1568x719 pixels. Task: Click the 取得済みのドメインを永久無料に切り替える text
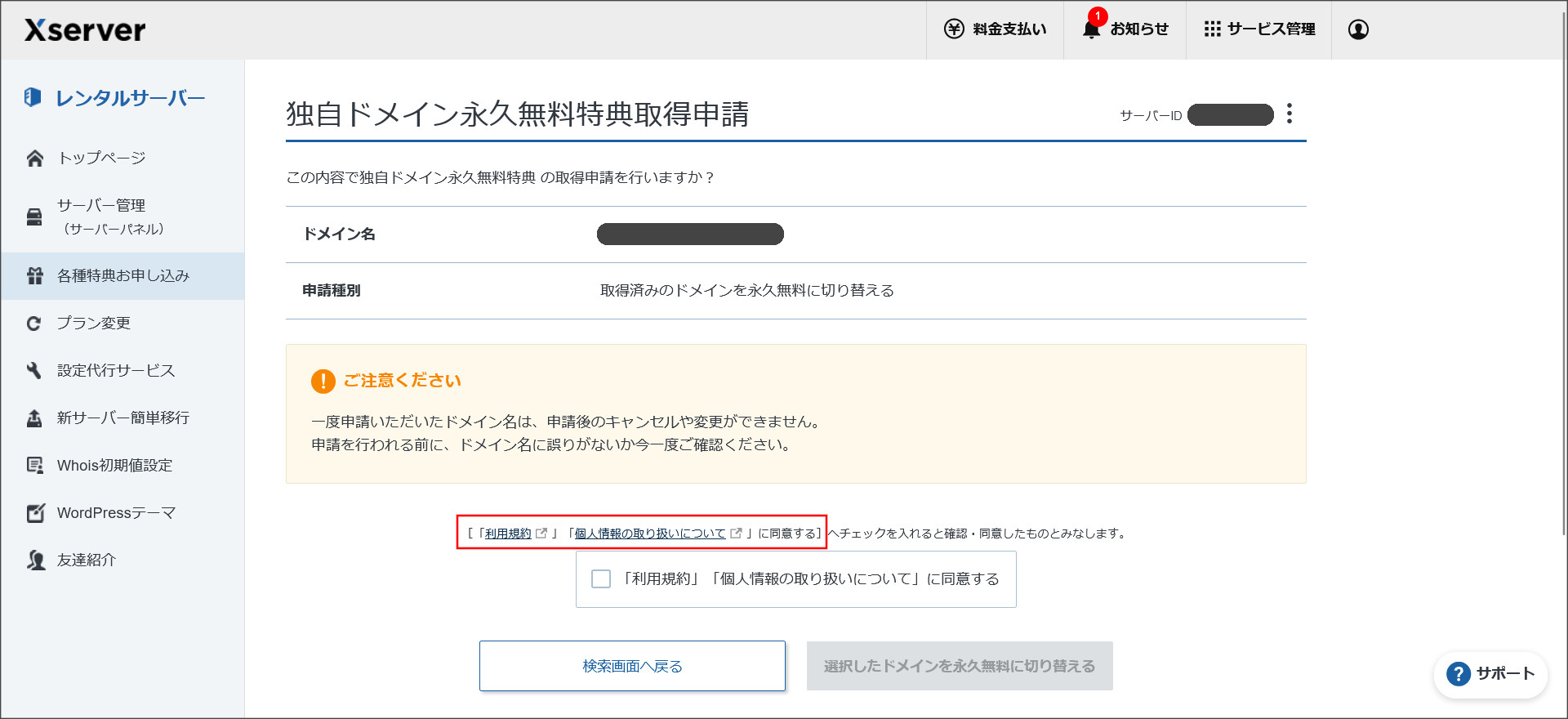click(747, 291)
